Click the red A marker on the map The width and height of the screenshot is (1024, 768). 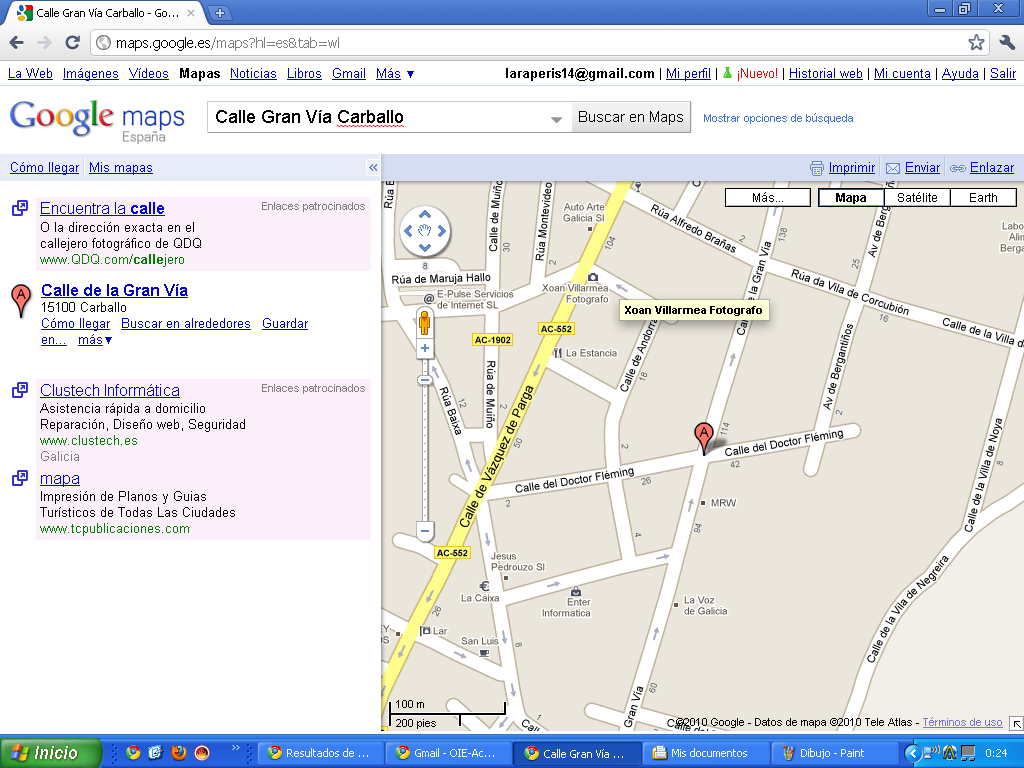click(x=703, y=436)
